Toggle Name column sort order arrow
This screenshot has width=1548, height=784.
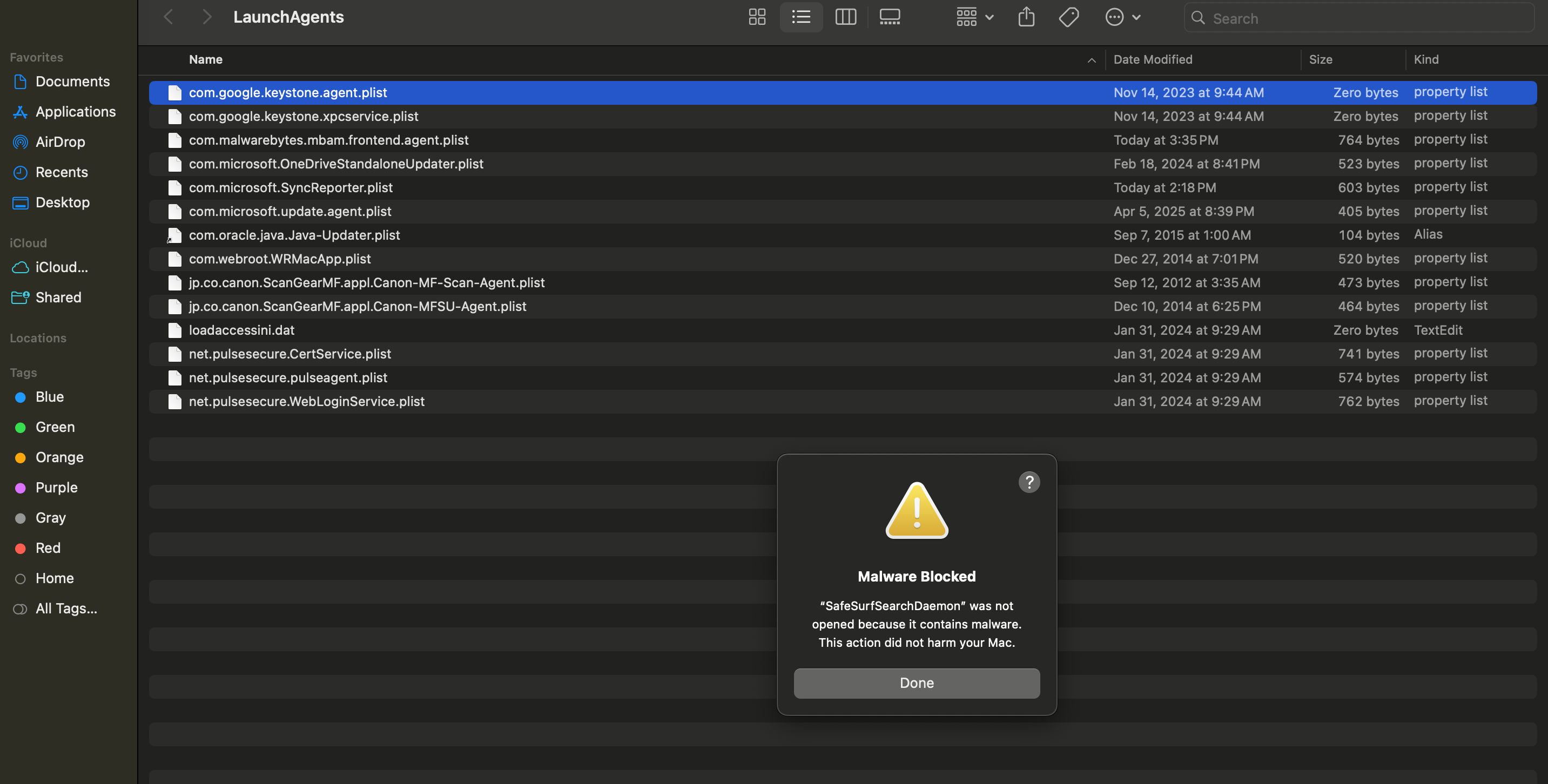click(1091, 60)
